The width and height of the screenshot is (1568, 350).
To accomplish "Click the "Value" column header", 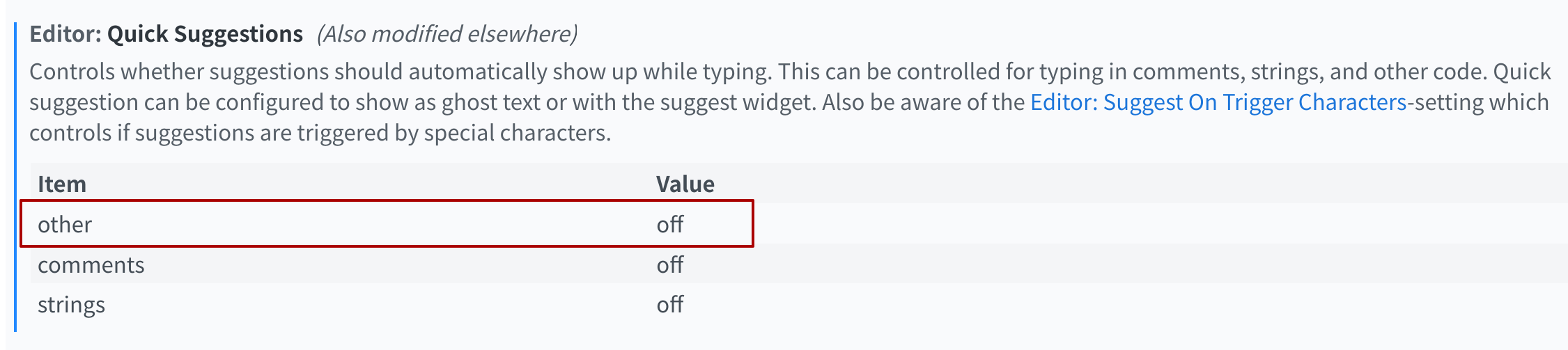I will [685, 184].
